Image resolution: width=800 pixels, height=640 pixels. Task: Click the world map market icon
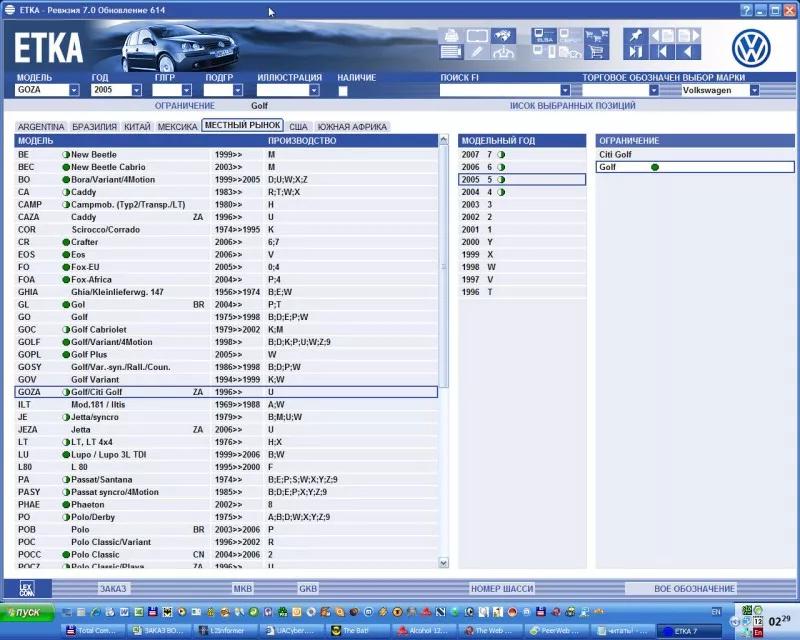pos(503,36)
